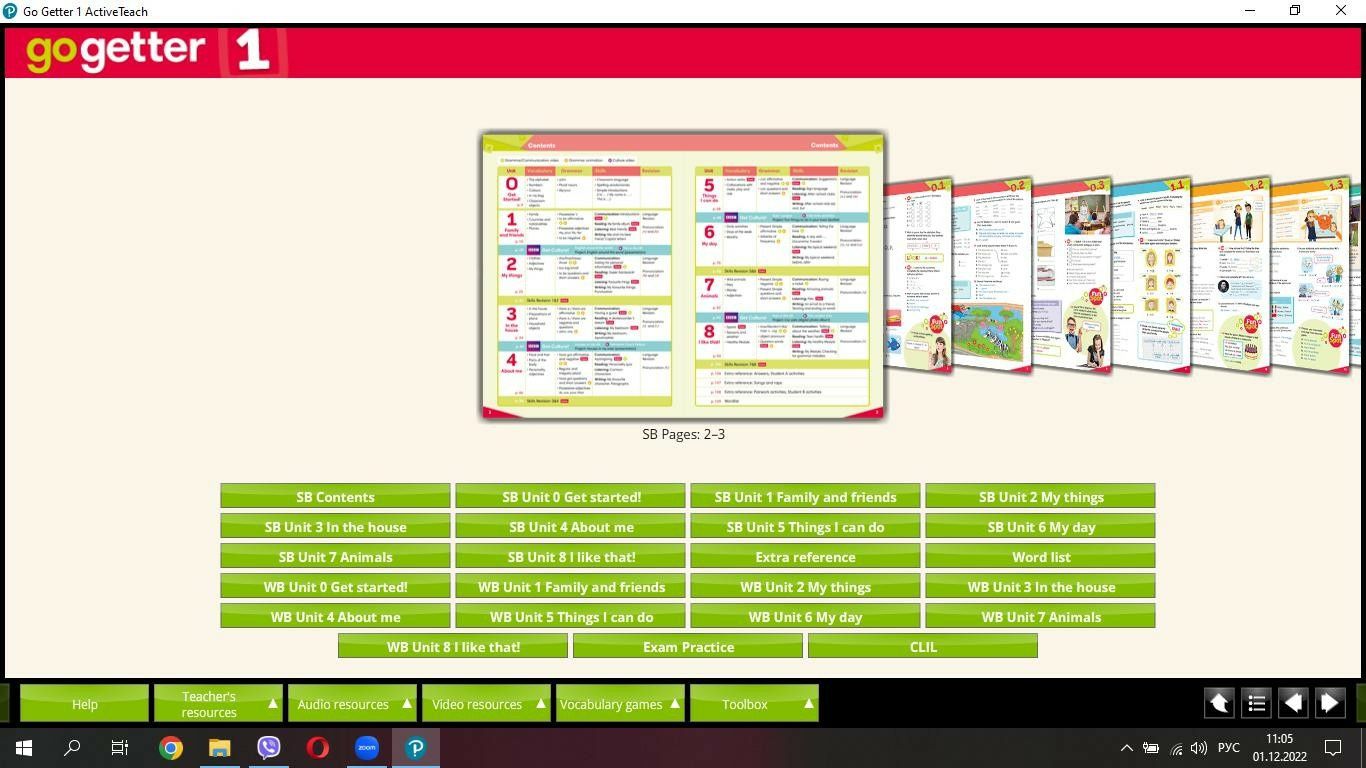The height and width of the screenshot is (768, 1366).
Task: Open SB Unit 4 About me
Action: [571, 526]
